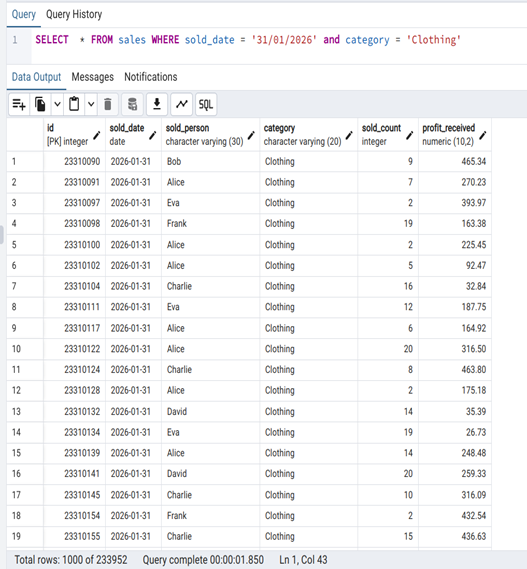Click the '31/01/2026' string in query

[x=284, y=40]
